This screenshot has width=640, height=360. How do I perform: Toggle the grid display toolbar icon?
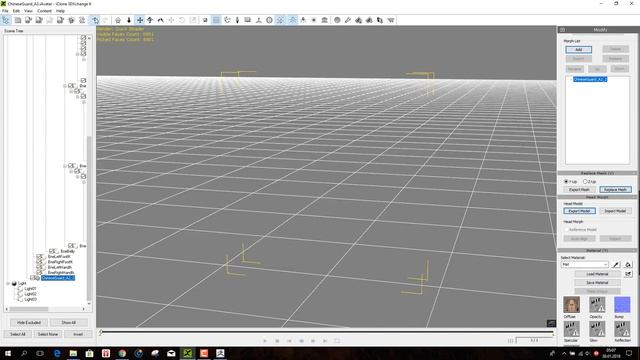point(216,20)
